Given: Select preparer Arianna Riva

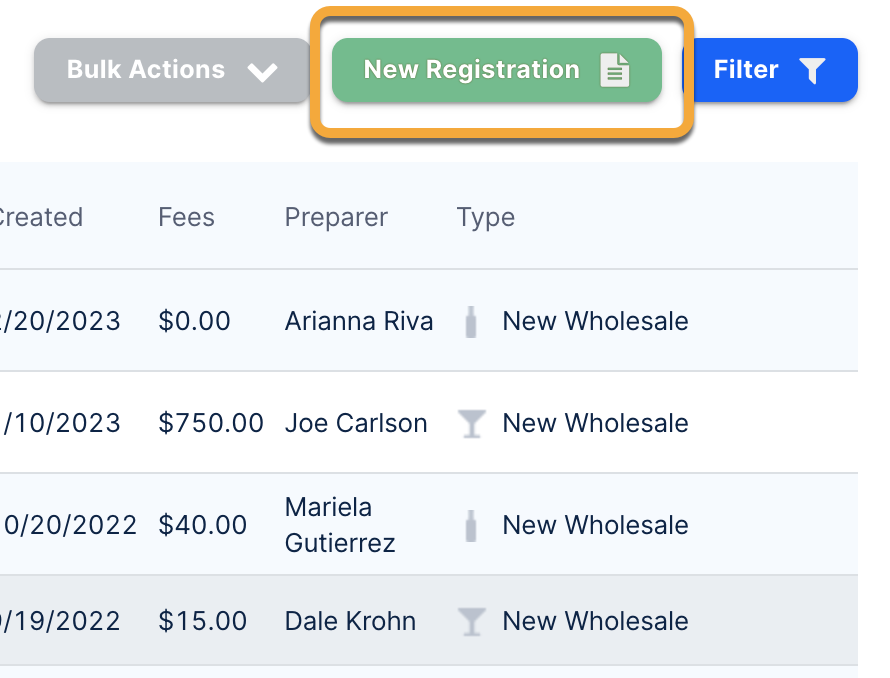Looking at the screenshot, I should [359, 321].
